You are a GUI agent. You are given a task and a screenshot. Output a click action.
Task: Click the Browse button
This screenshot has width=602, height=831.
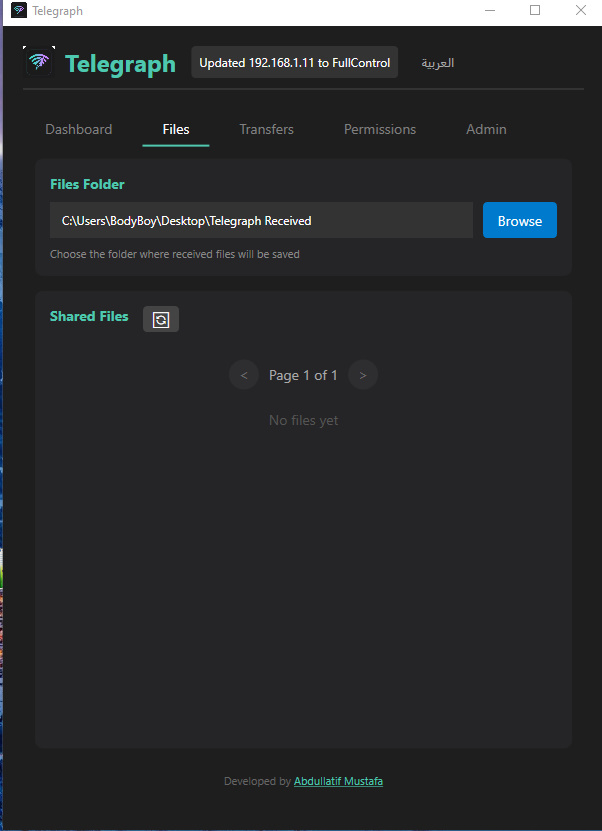click(520, 220)
